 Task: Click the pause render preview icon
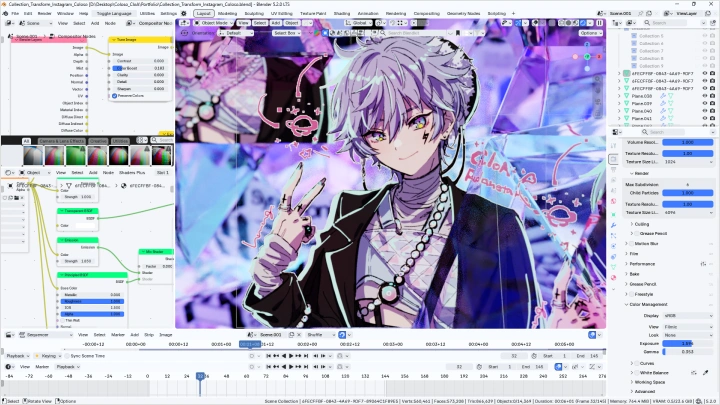click(x=599, y=22)
